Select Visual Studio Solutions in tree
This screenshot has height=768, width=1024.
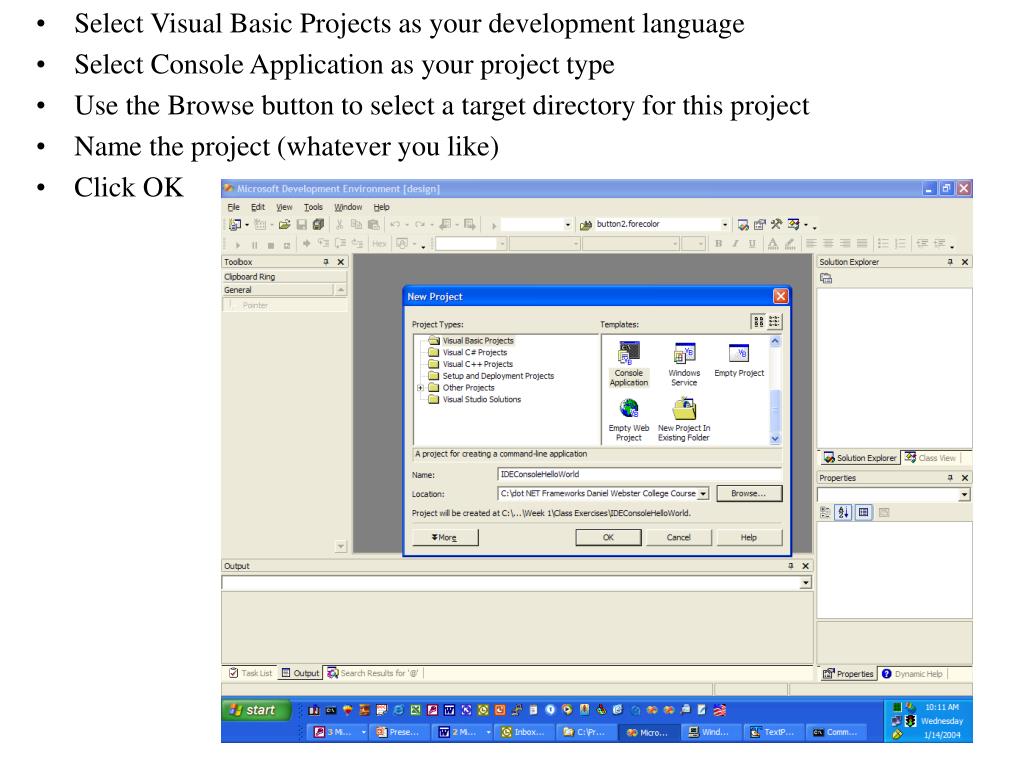(482, 400)
